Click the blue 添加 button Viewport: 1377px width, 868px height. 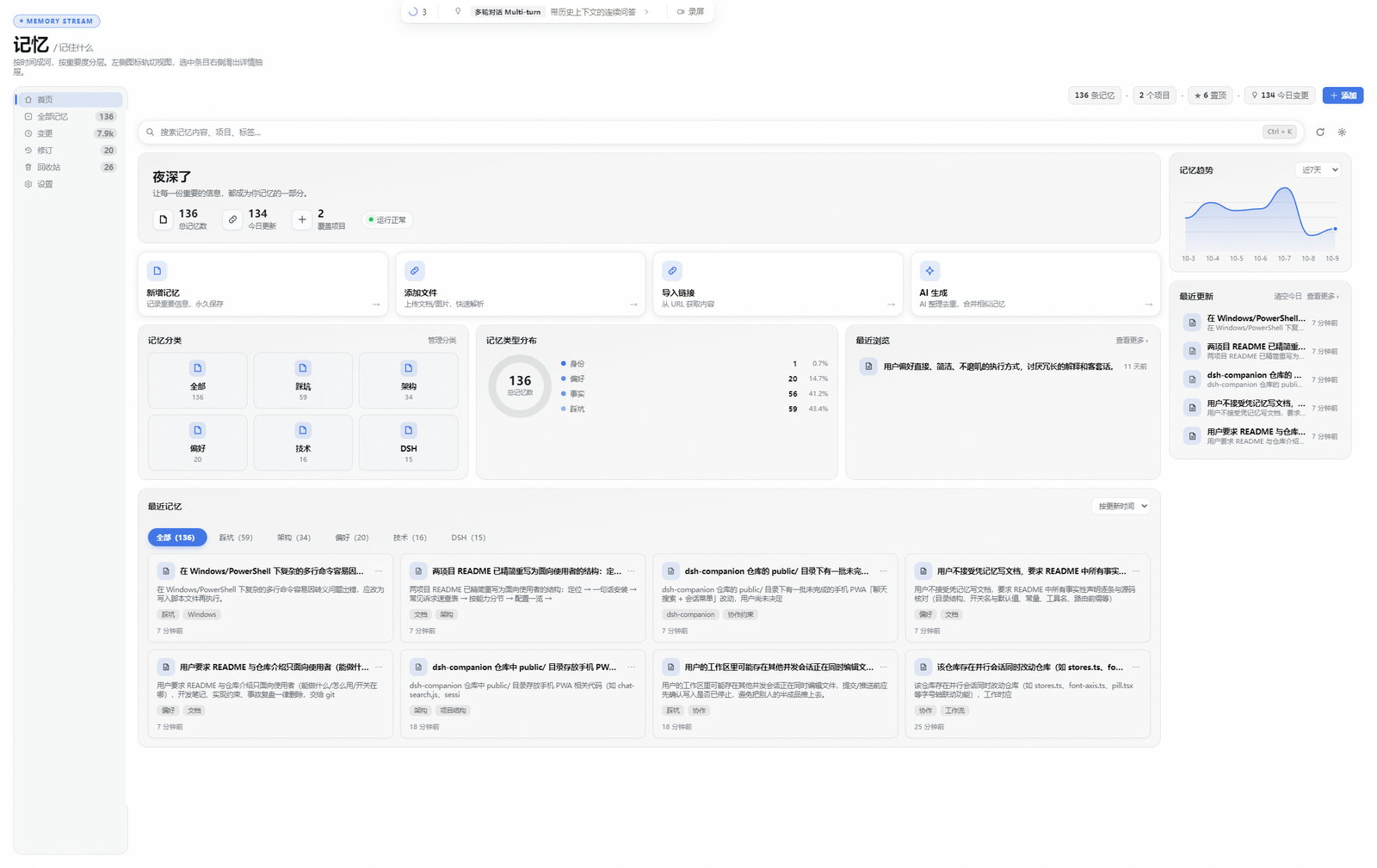(x=1343, y=95)
